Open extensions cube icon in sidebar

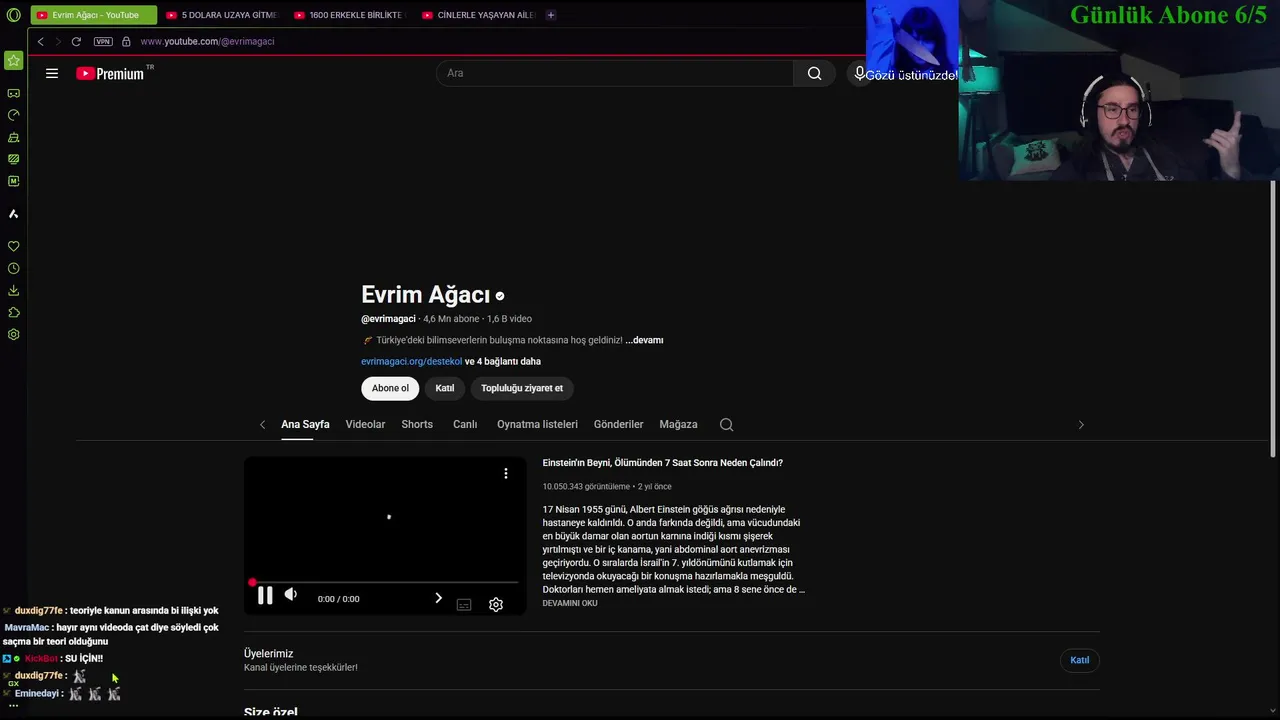coord(14,312)
